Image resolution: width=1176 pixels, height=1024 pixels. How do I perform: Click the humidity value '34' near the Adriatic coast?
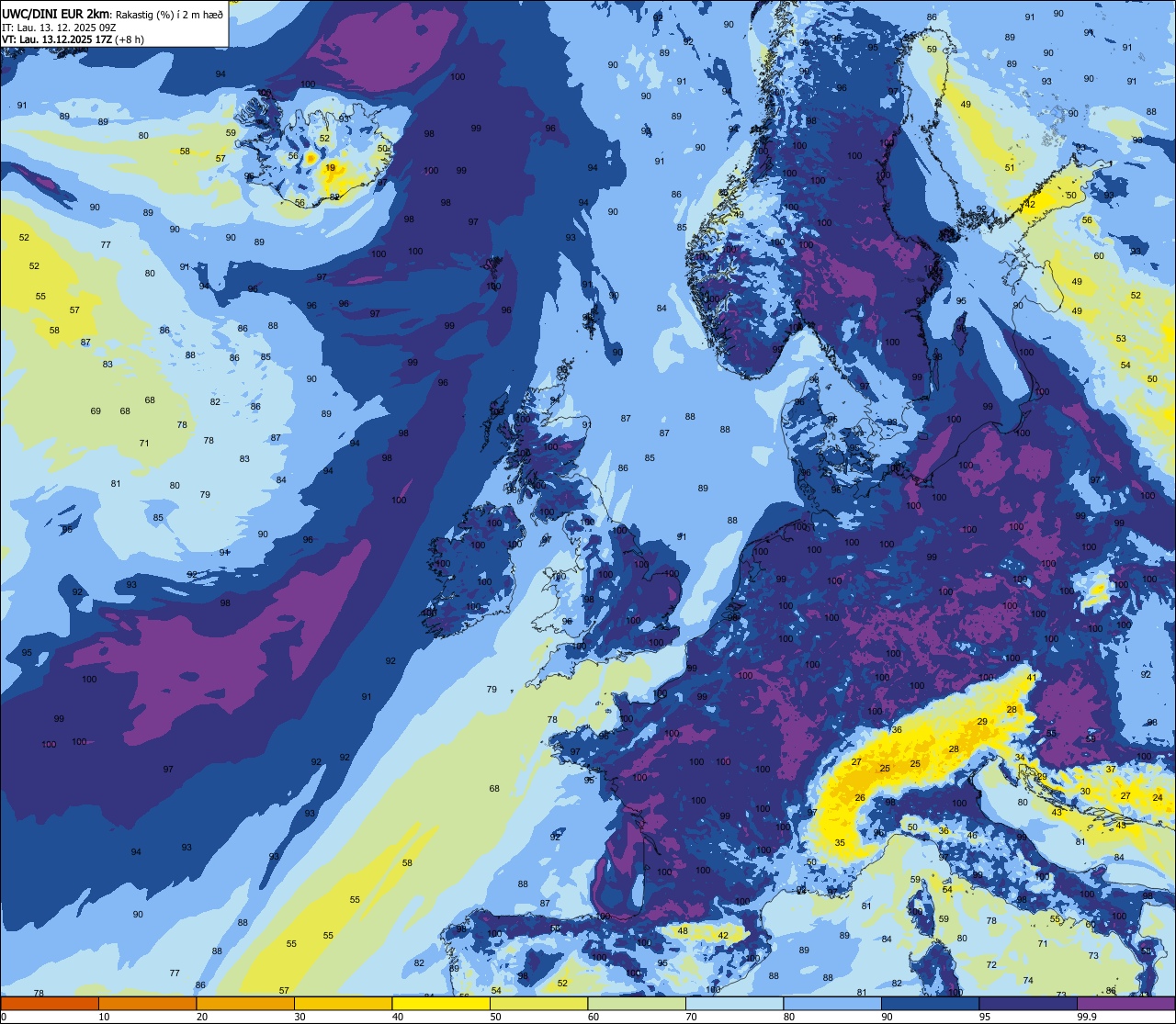tap(1020, 758)
